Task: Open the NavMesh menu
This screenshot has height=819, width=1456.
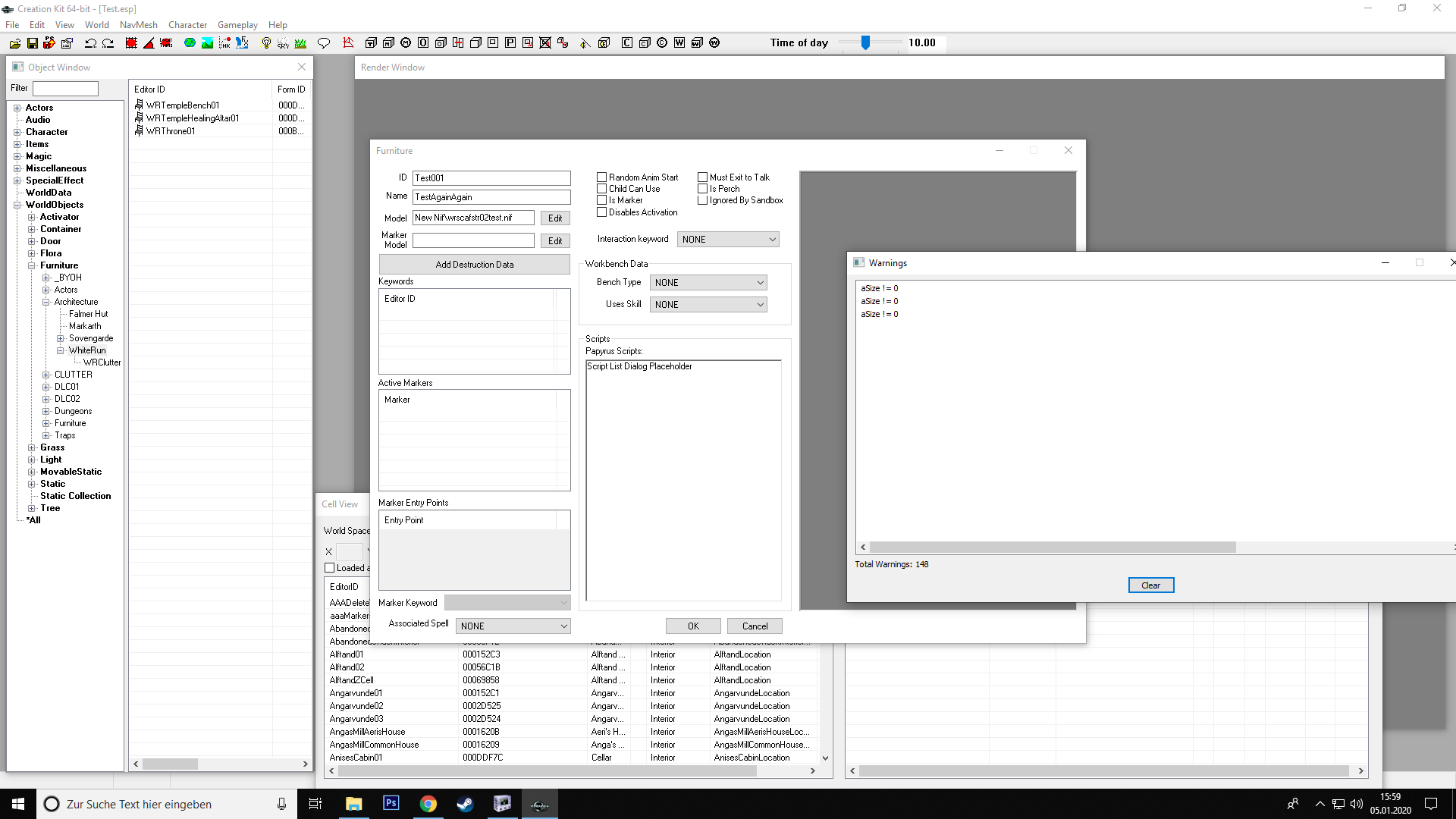Action: coord(138,25)
